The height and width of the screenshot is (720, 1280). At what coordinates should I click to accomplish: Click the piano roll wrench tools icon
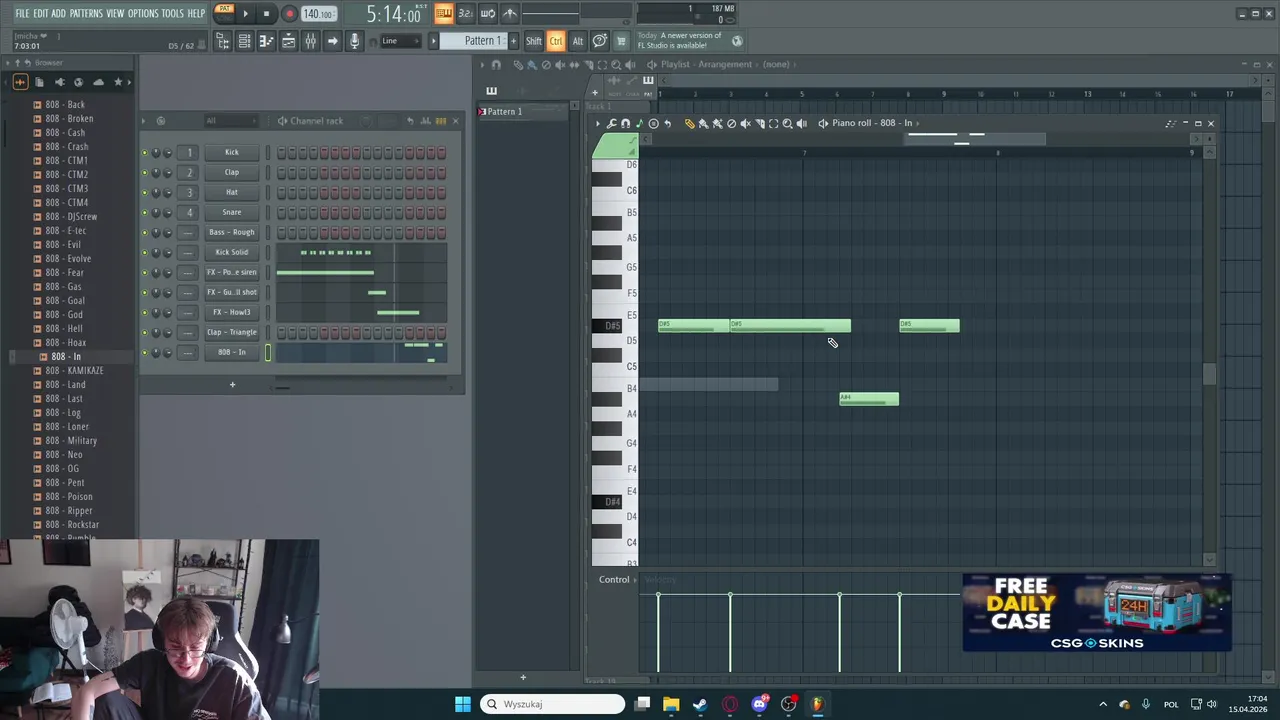pyautogui.click(x=612, y=124)
